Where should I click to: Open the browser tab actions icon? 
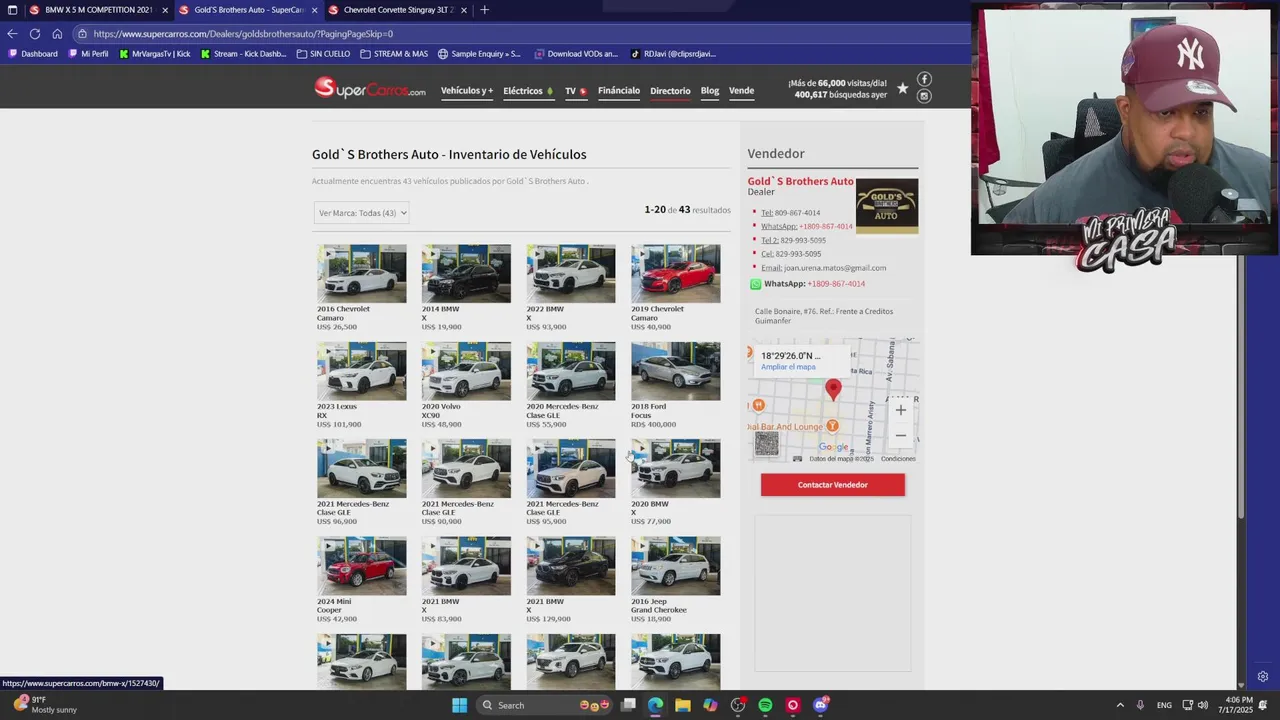click(12, 10)
